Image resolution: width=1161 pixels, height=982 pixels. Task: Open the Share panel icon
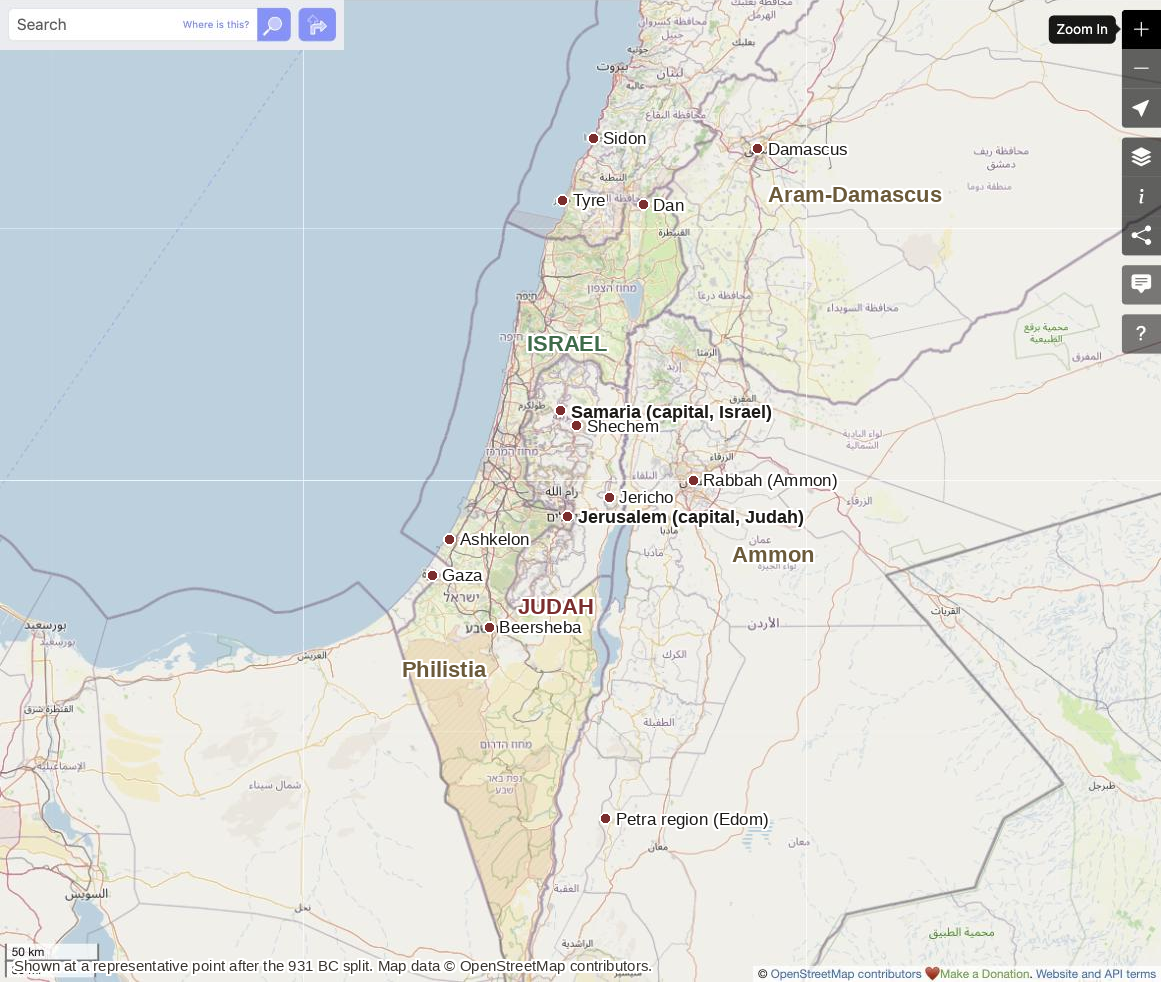[1141, 236]
